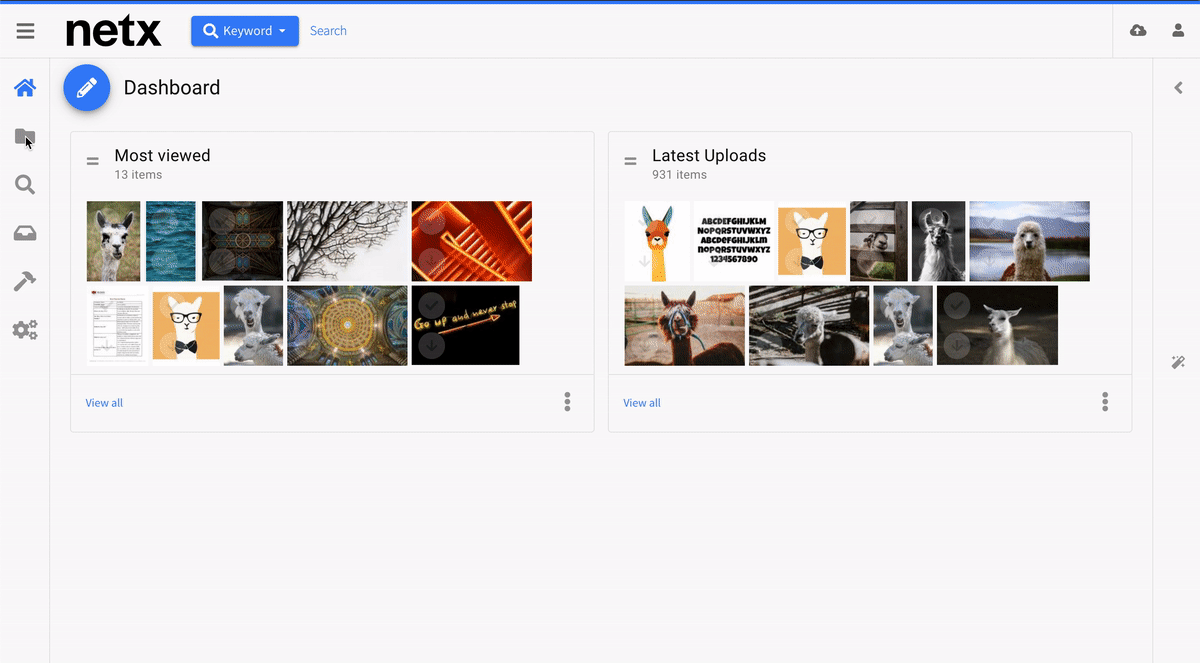Image resolution: width=1200 pixels, height=663 pixels.
Task: Grab the Latest Uploads widget drag handle
Action: tap(631, 161)
